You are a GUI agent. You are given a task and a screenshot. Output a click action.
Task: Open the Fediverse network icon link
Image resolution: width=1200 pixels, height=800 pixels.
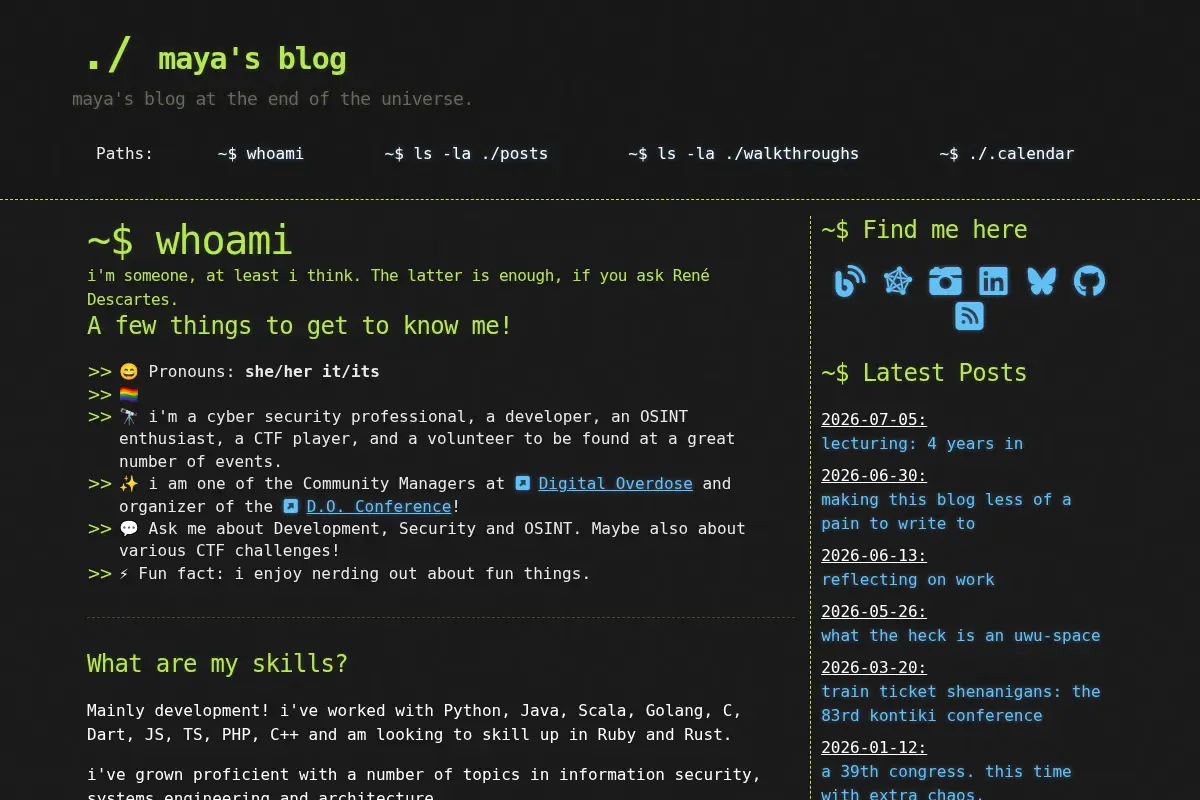pos(898,281)
